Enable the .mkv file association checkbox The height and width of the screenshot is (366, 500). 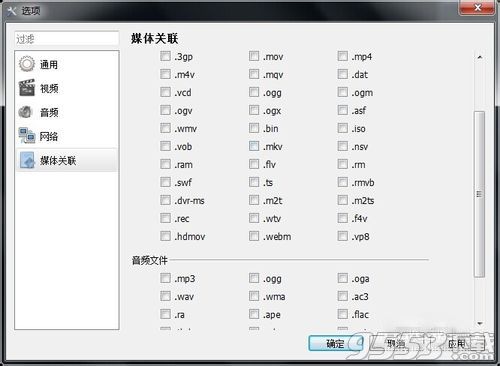coord(254,146)
